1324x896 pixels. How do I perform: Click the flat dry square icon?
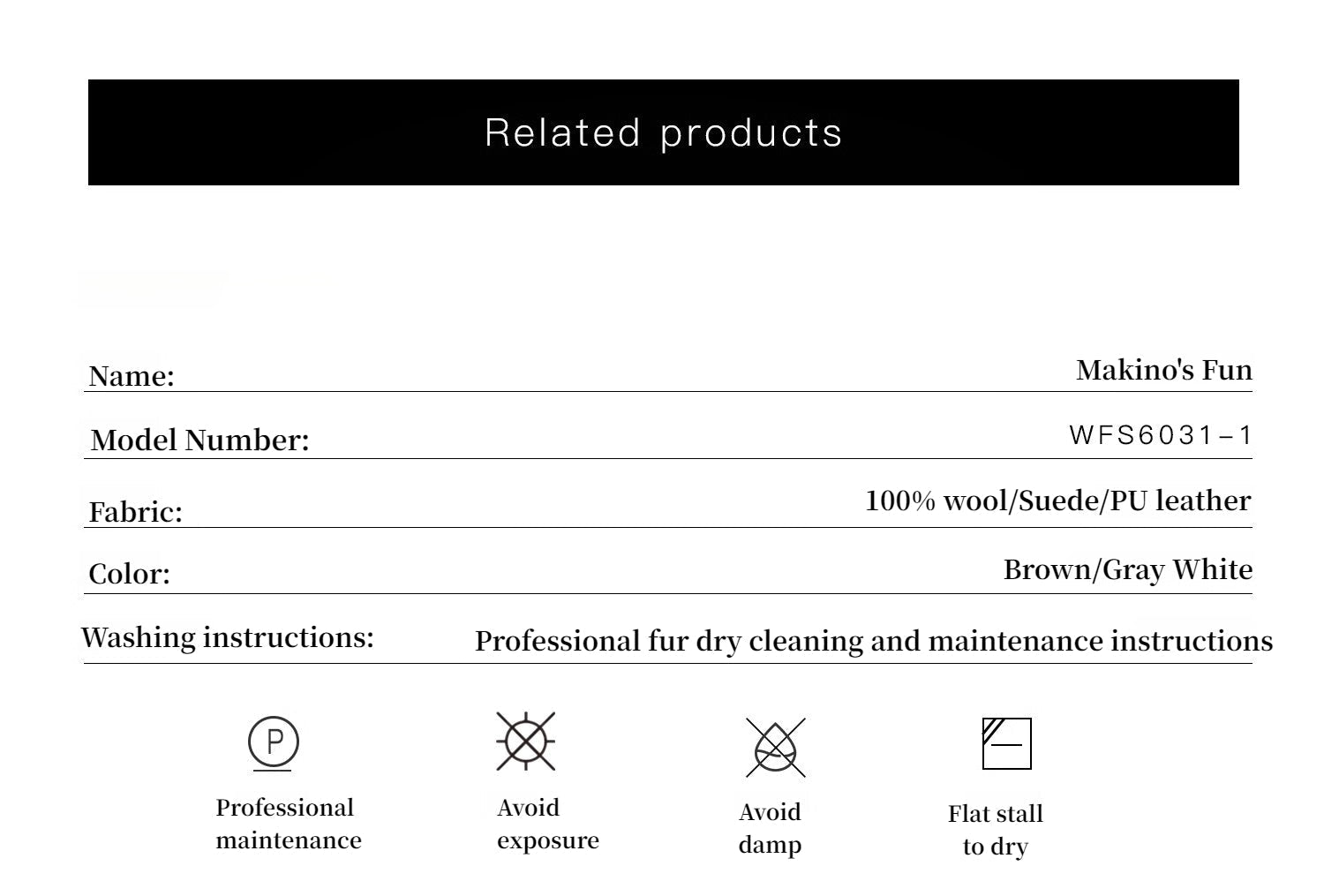click(x=1006, y=743)
